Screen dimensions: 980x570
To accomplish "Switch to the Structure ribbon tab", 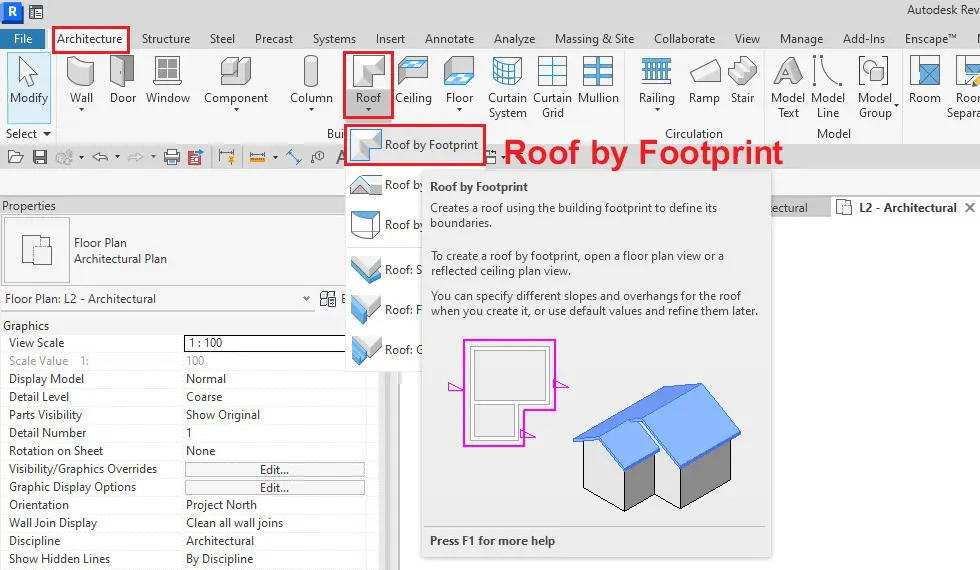I will [x=166, y=39].
